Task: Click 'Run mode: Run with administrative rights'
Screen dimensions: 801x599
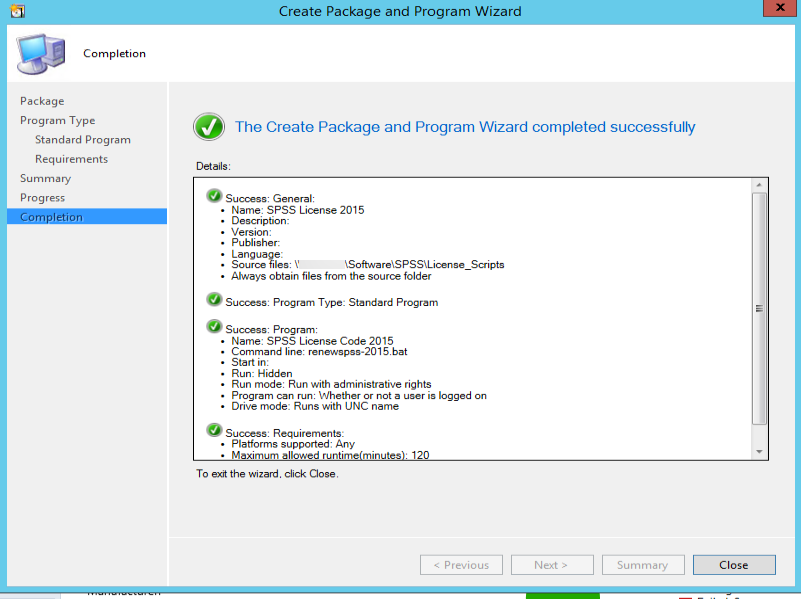Action: point(331,384)
